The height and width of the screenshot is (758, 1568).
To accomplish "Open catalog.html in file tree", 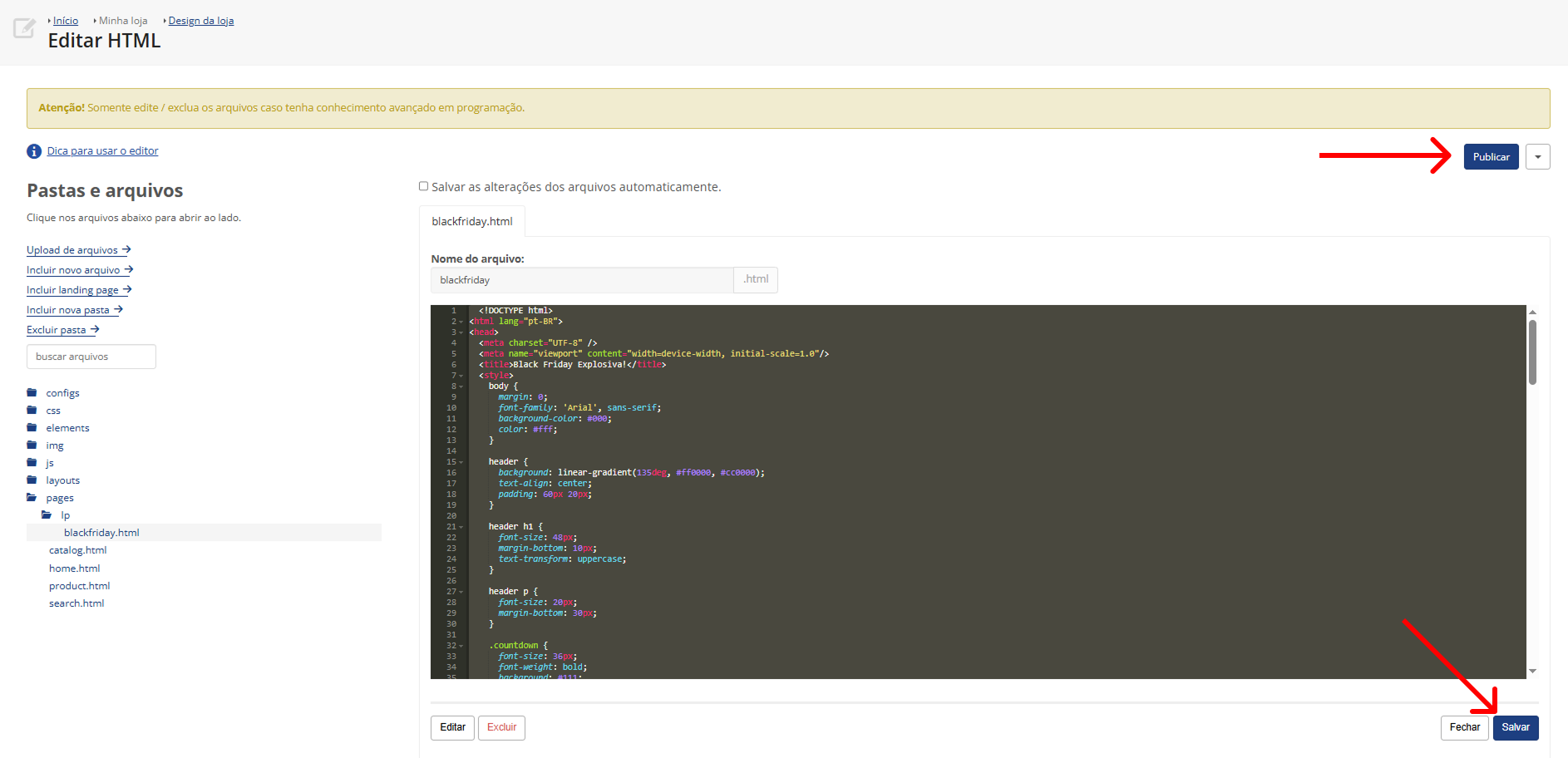I will (77, 550).
